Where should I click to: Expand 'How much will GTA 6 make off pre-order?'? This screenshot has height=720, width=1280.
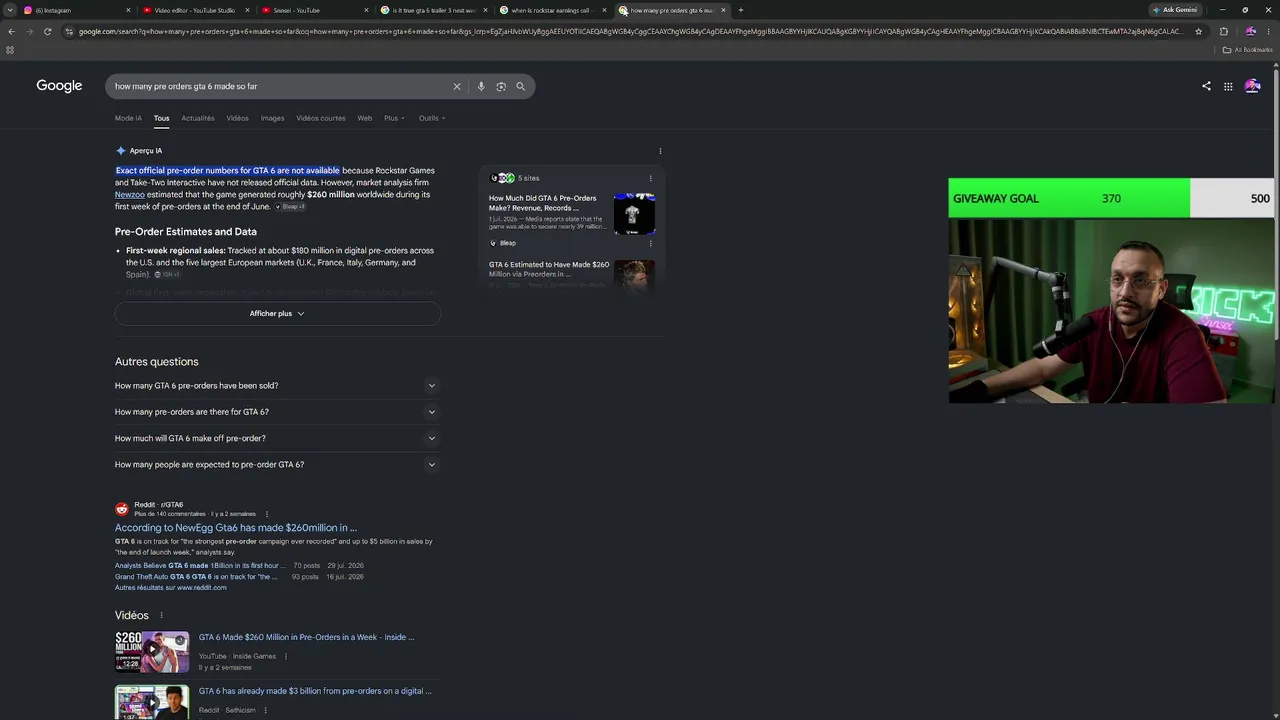coord(277,438)
